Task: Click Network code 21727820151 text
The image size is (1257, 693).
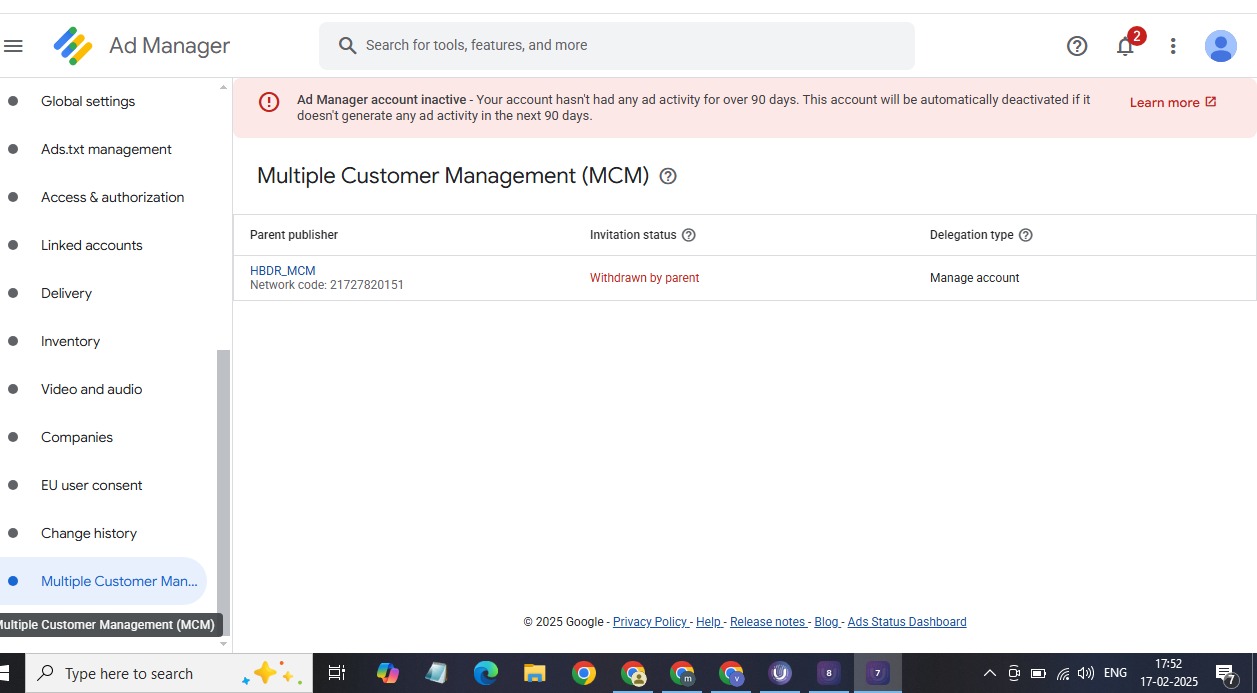Action: [327, 285]
